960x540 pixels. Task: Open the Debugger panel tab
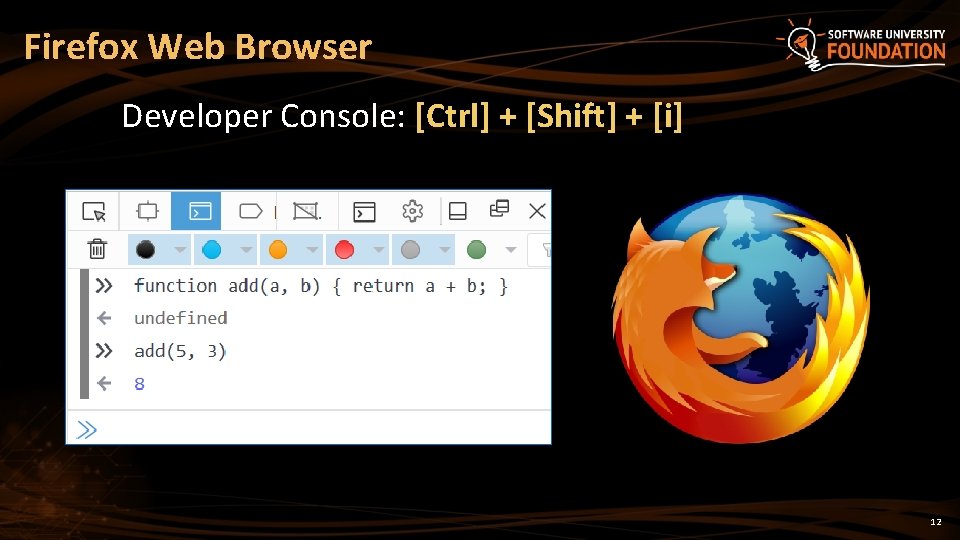coord(250,211)
